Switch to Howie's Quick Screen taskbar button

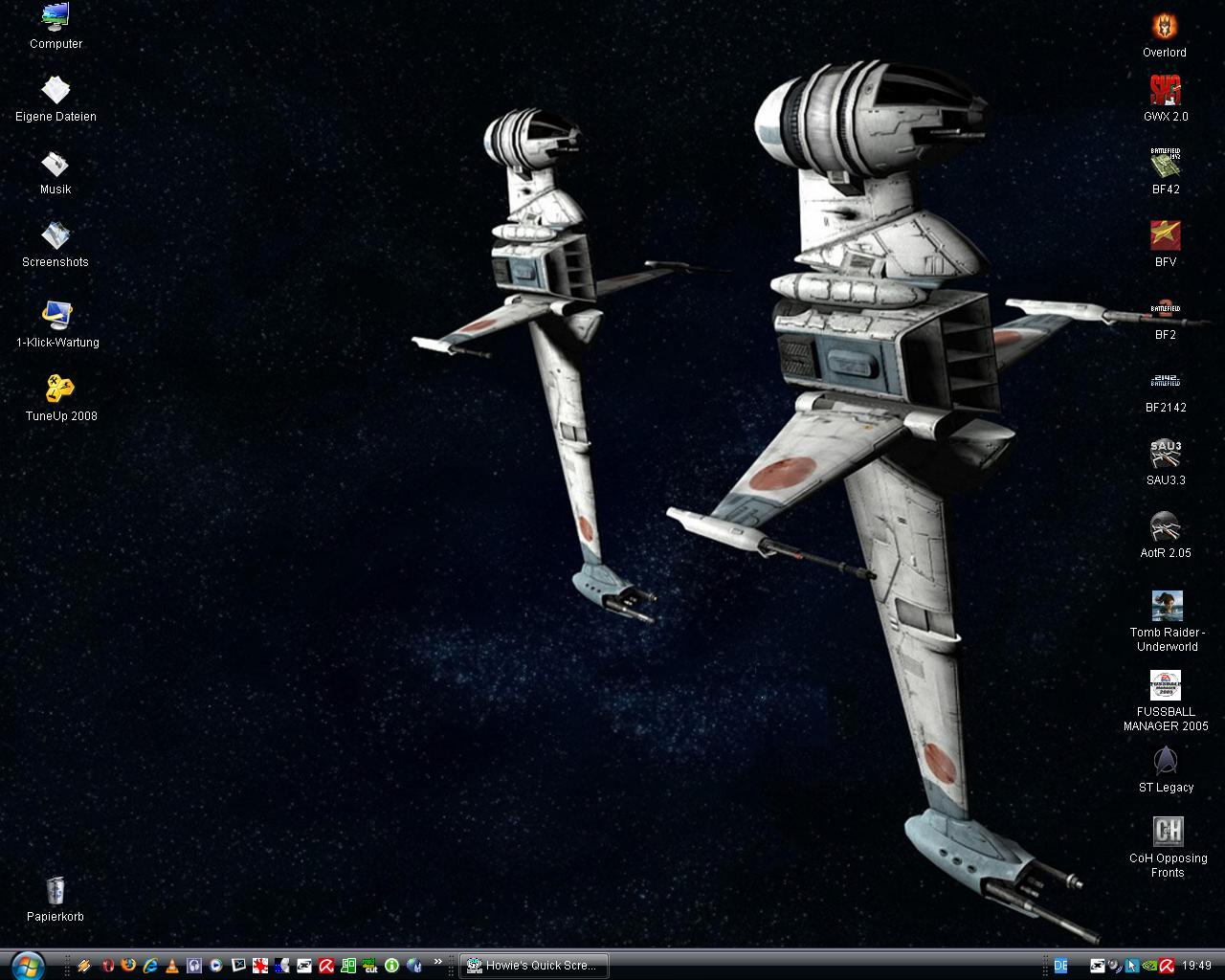(x=534, y=965)
